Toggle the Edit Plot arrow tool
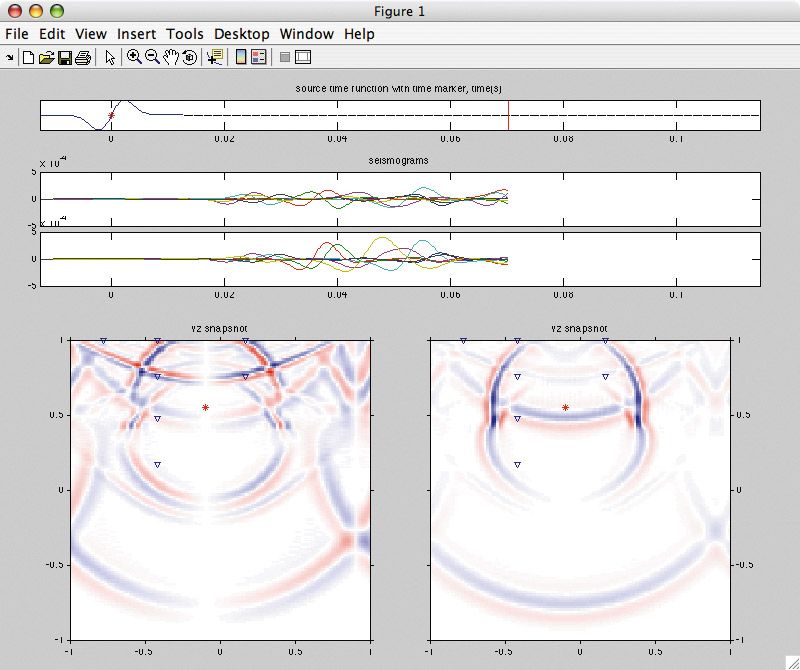Image resolution: width=800 pixels, height=670 pixels. click(x=110, y=57)
